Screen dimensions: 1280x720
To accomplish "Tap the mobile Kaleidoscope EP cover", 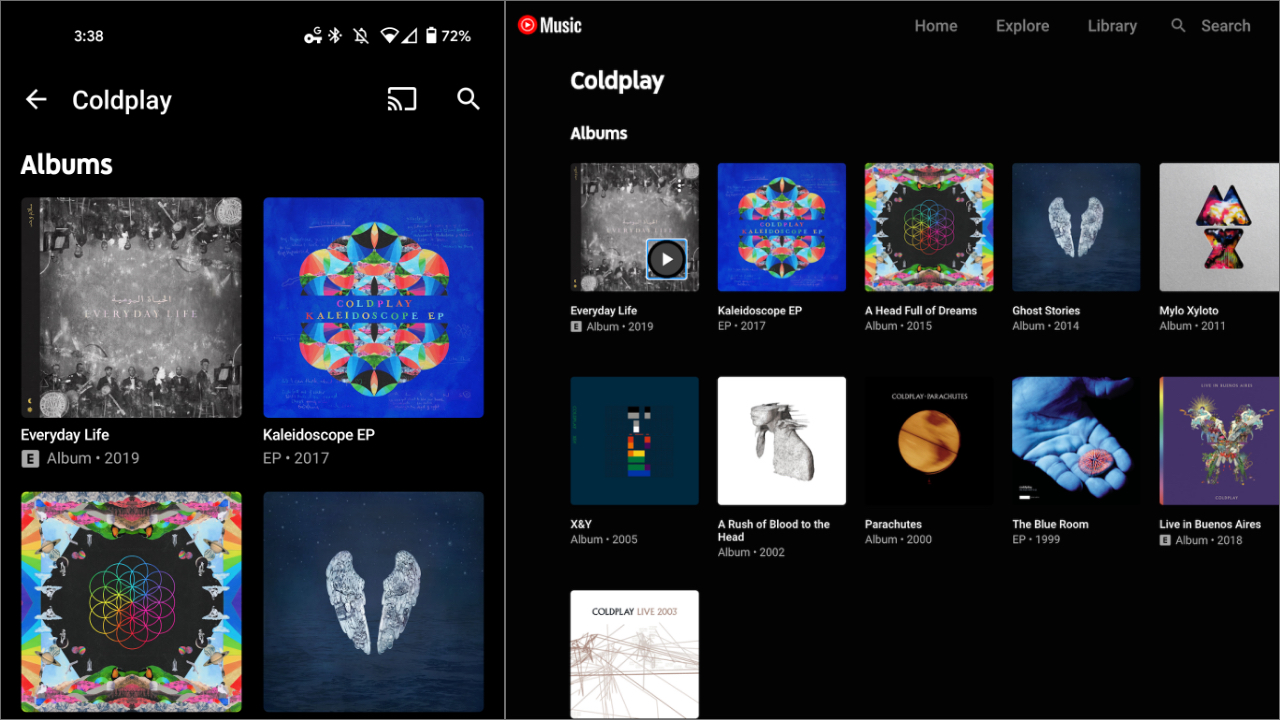I will point(373,307).
